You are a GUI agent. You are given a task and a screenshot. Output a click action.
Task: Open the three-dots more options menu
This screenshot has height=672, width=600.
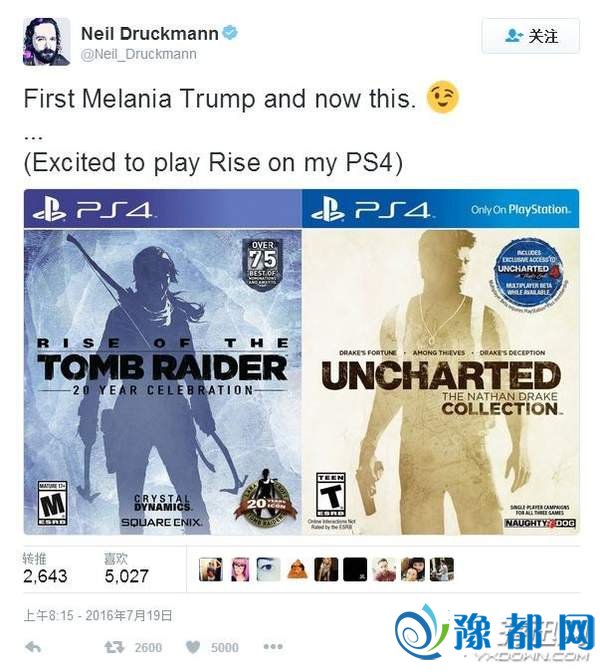coord(273,647)
